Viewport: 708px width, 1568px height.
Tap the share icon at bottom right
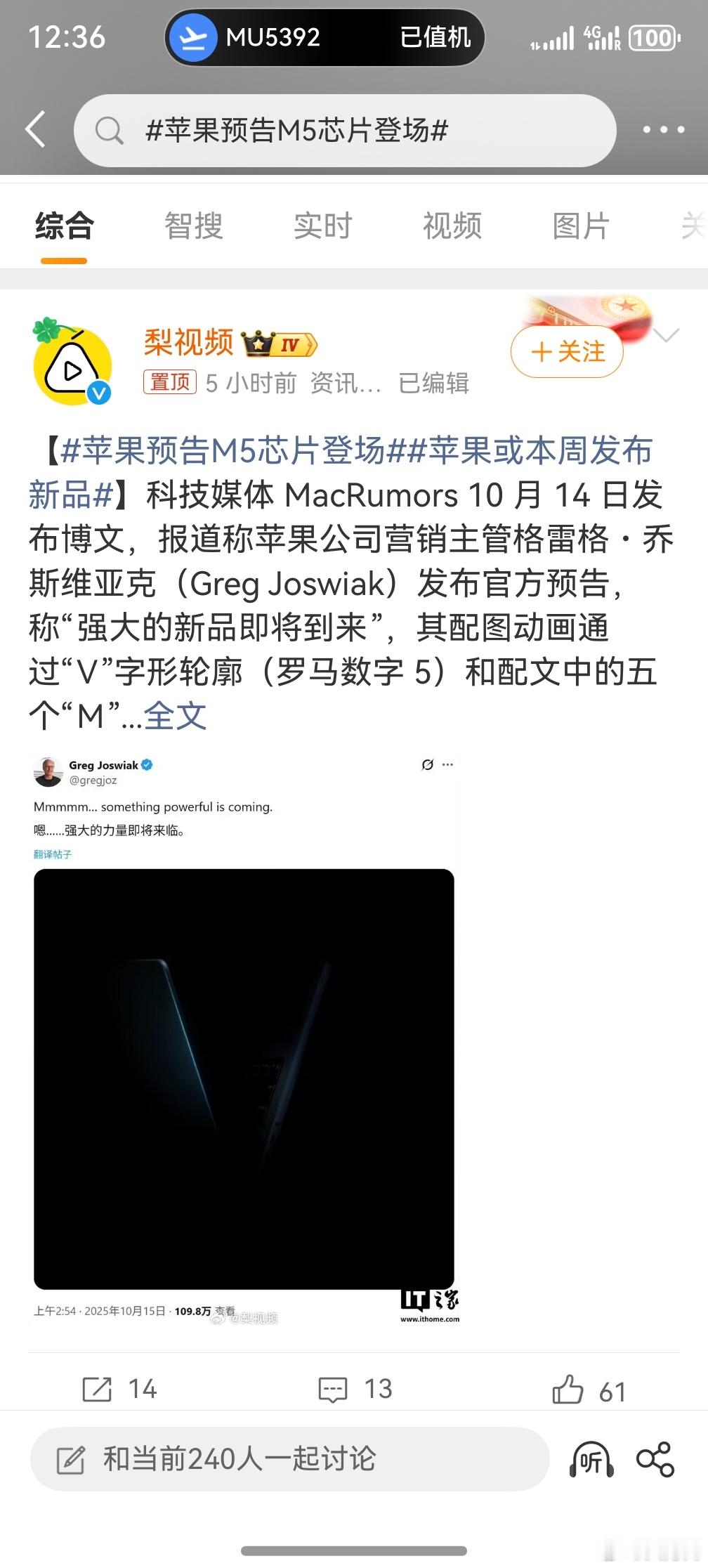click(655, 1459)
